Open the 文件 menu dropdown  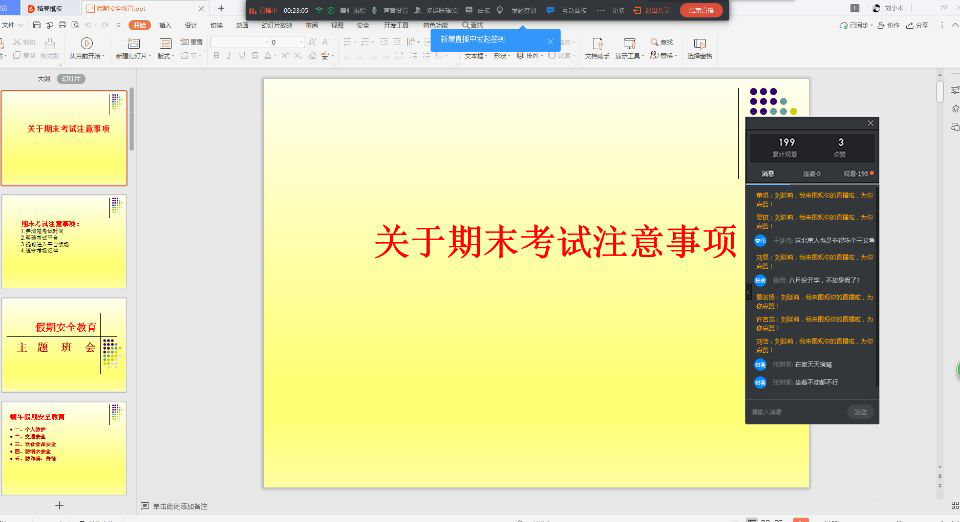click(8, 24)
